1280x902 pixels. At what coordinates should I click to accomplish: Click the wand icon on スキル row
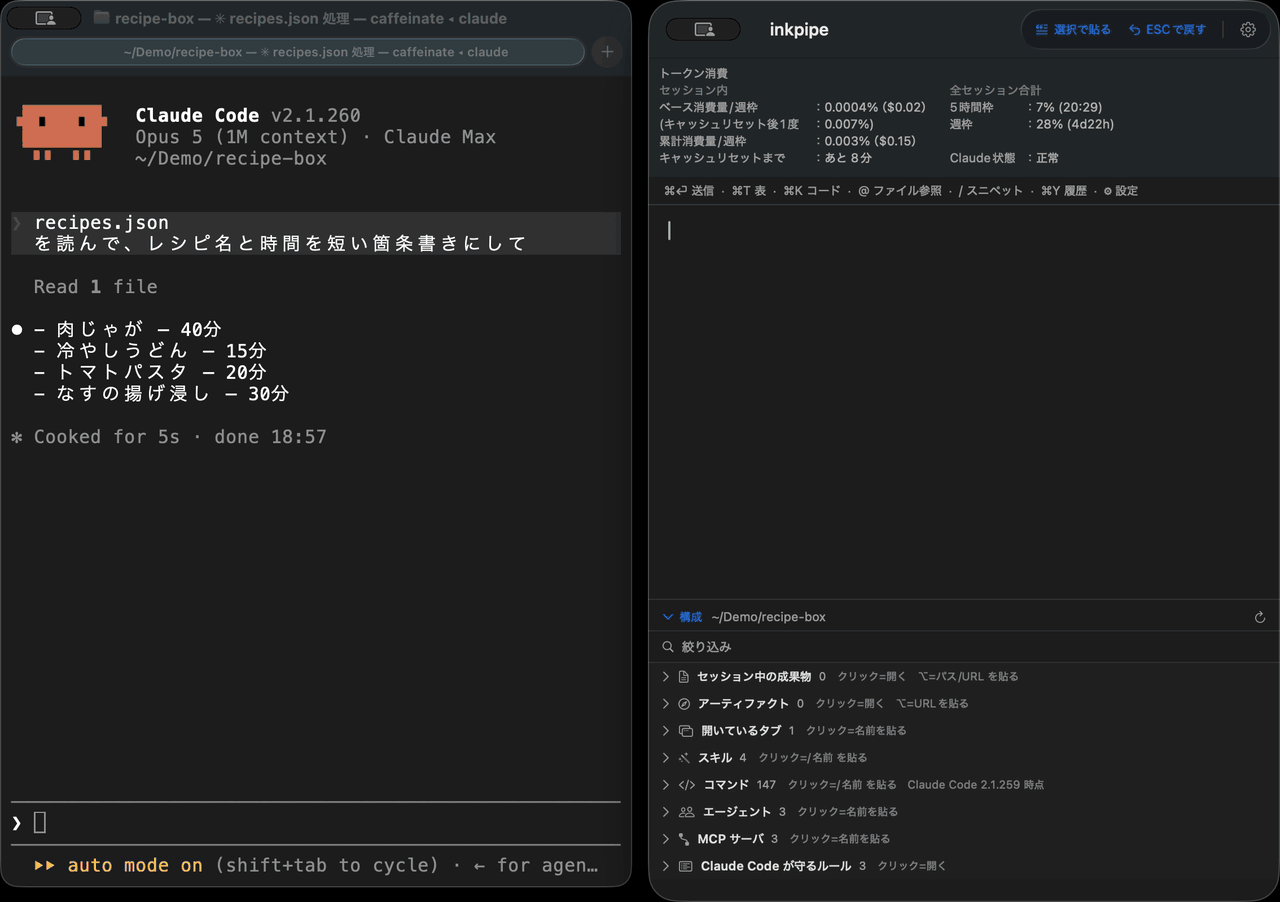point(684,758)
